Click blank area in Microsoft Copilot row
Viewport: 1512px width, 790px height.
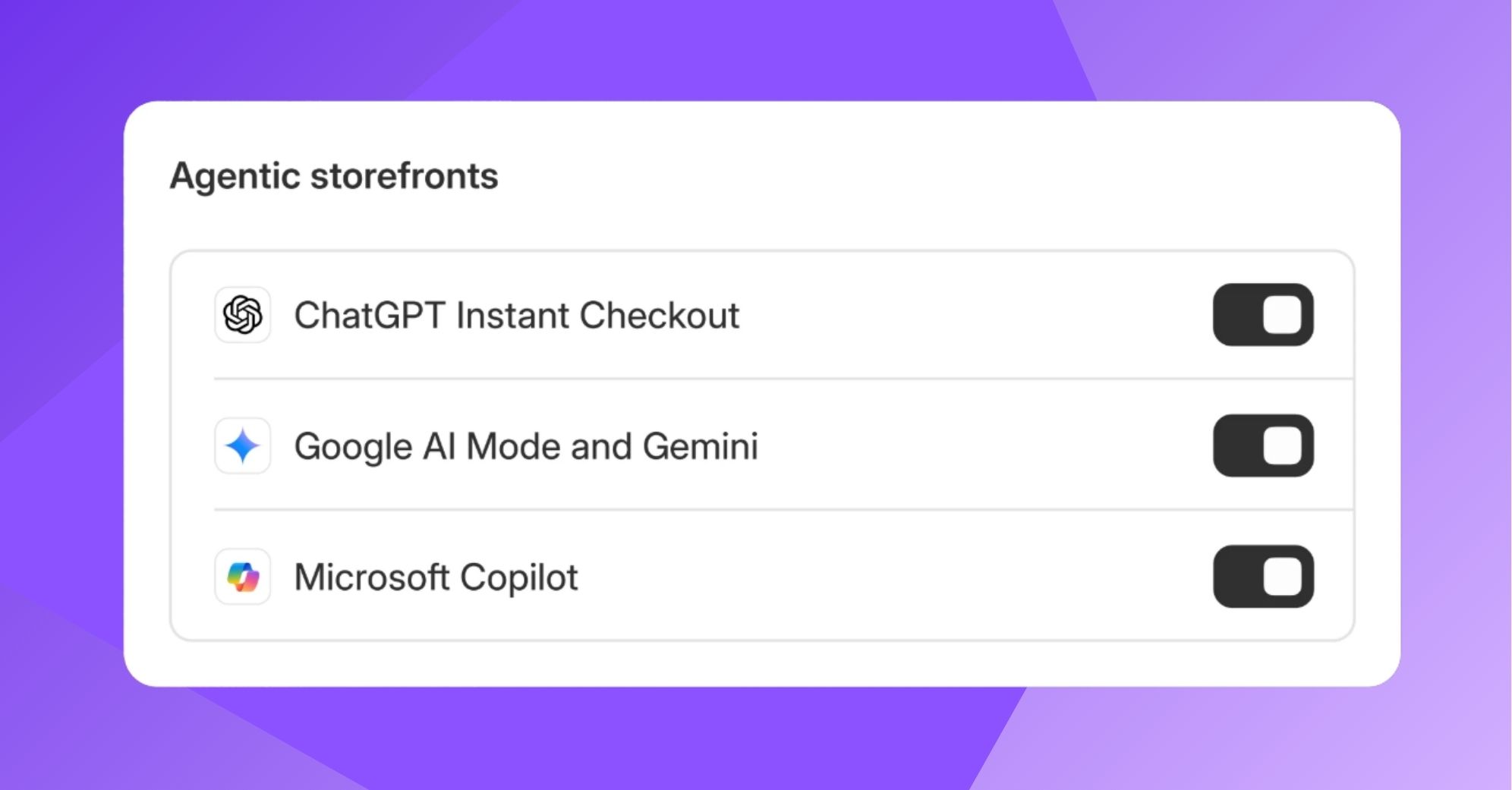click(896, 577)
